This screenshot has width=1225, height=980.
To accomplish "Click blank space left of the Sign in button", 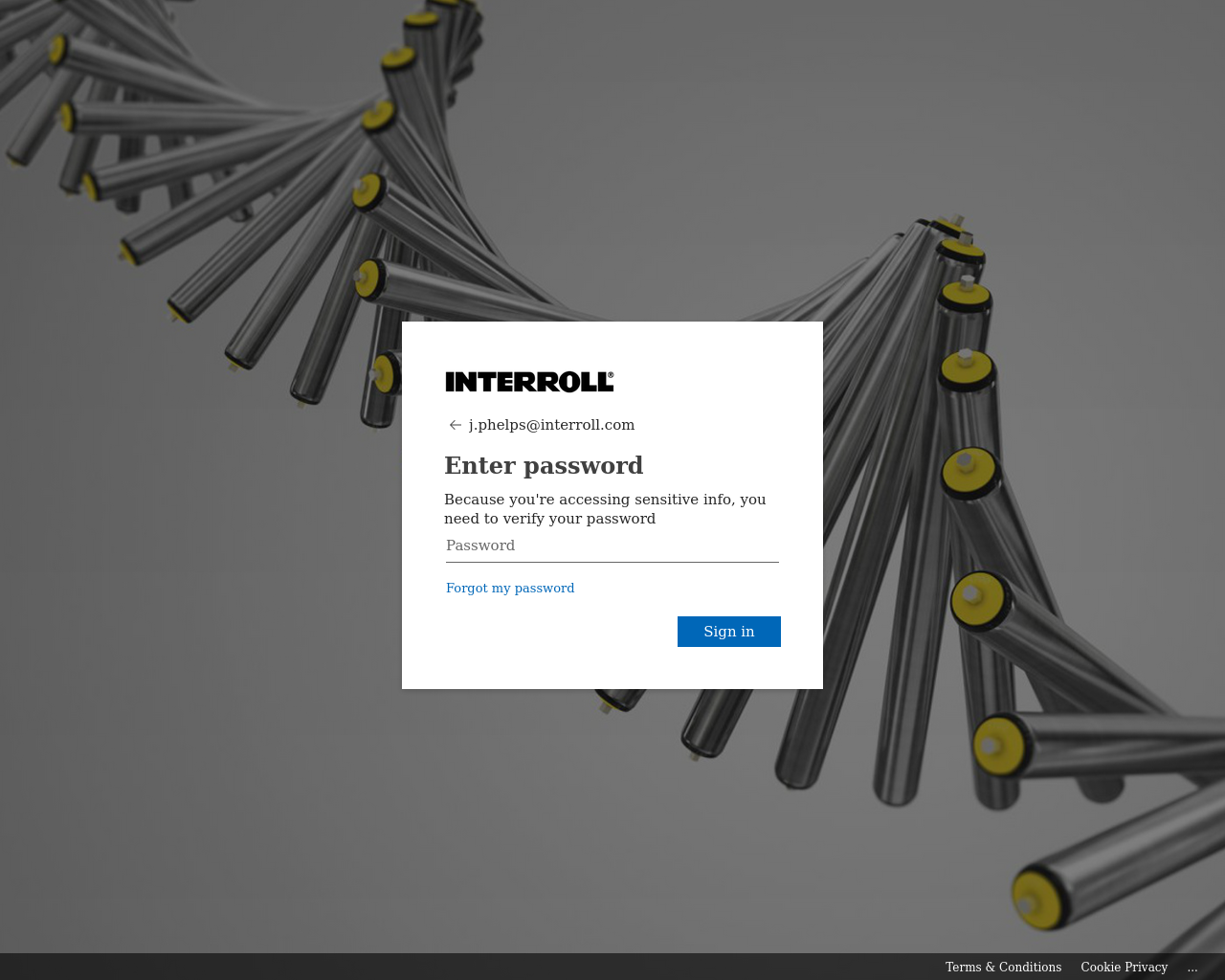I will (x=555, y=632).
